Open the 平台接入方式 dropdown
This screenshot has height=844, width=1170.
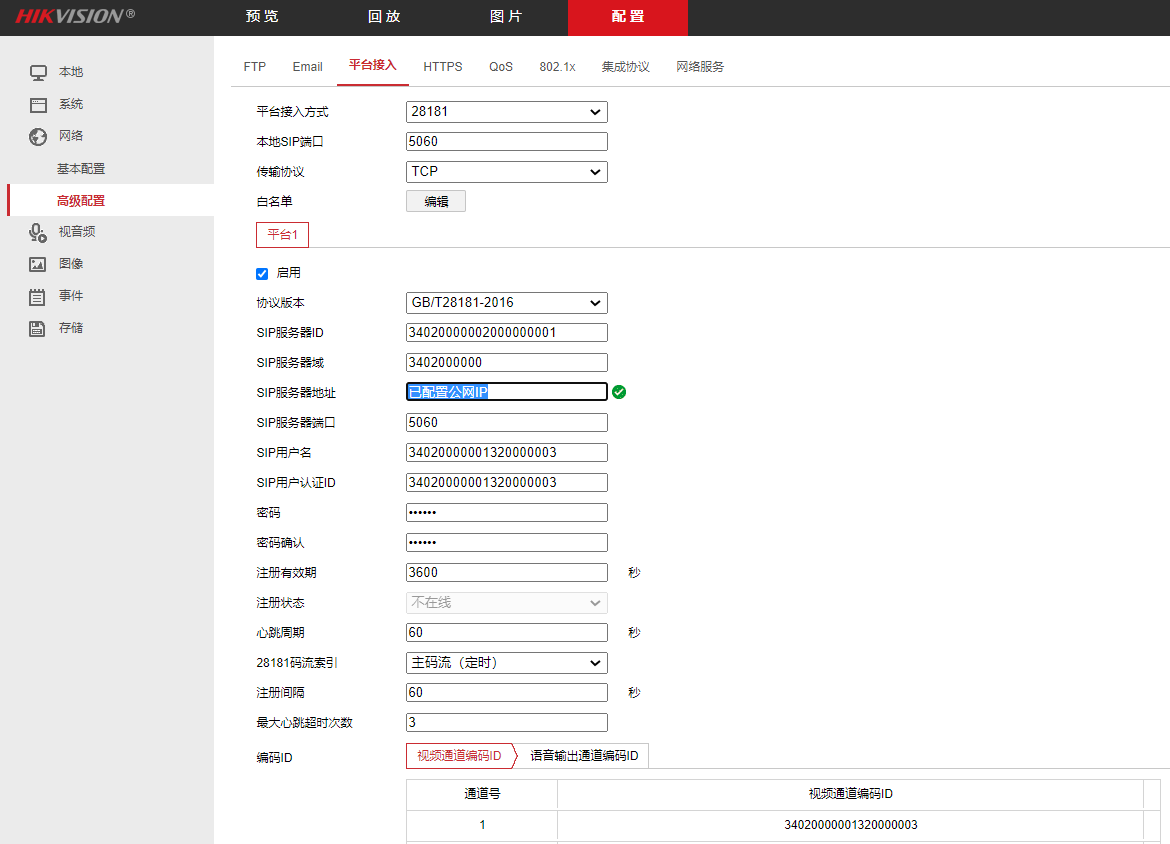(x=506, y=111)
